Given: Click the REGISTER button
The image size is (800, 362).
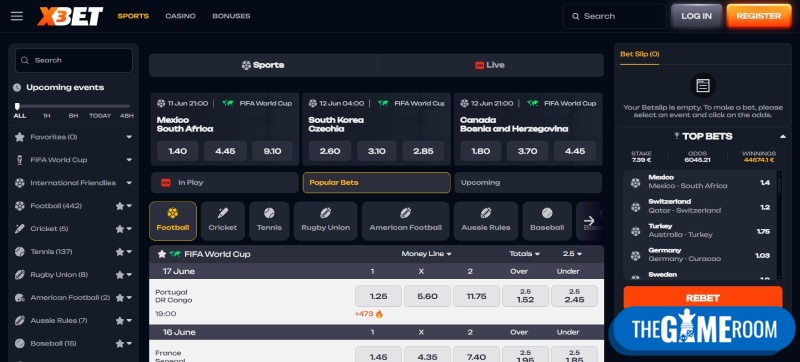Looking at the screenshot, I should tap(759, 16).
